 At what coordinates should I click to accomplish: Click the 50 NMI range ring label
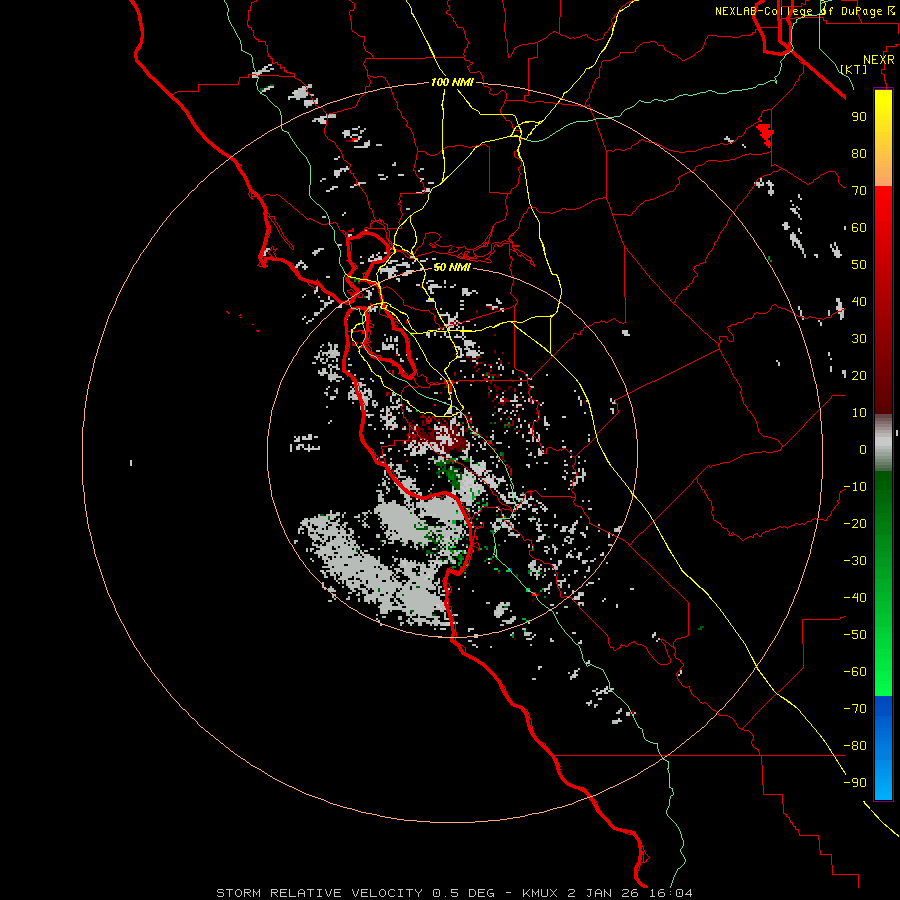452,267
